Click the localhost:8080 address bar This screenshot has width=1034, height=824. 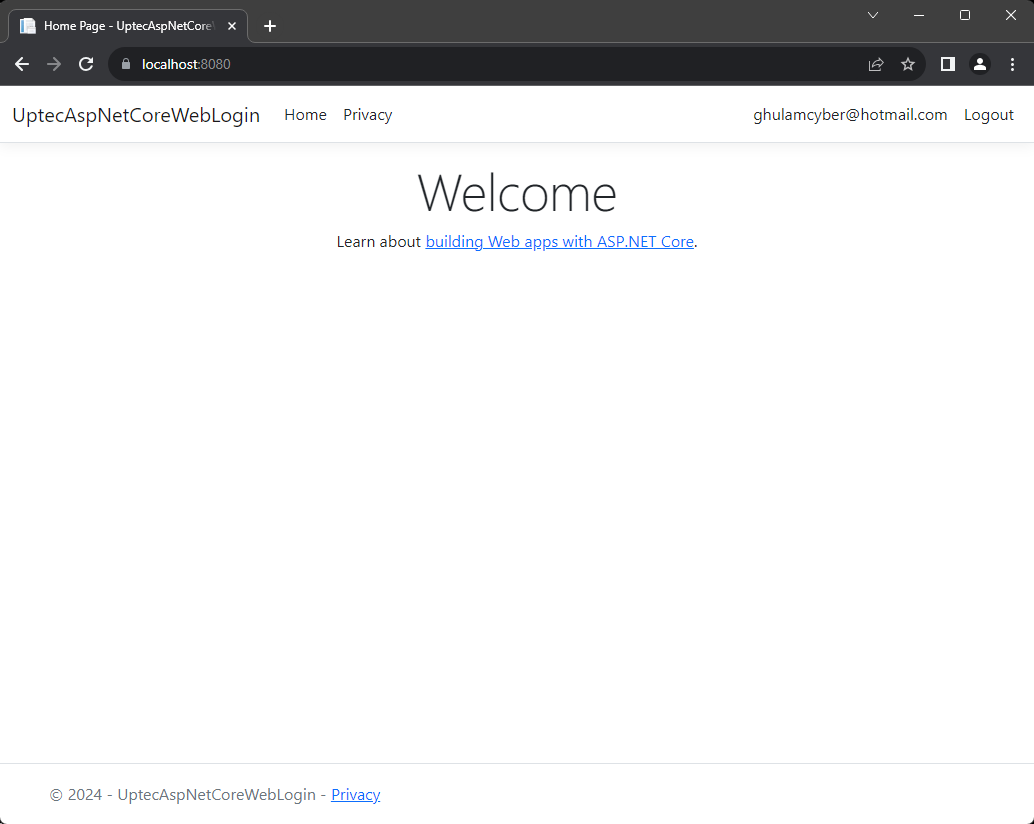[x=500, y=64]
